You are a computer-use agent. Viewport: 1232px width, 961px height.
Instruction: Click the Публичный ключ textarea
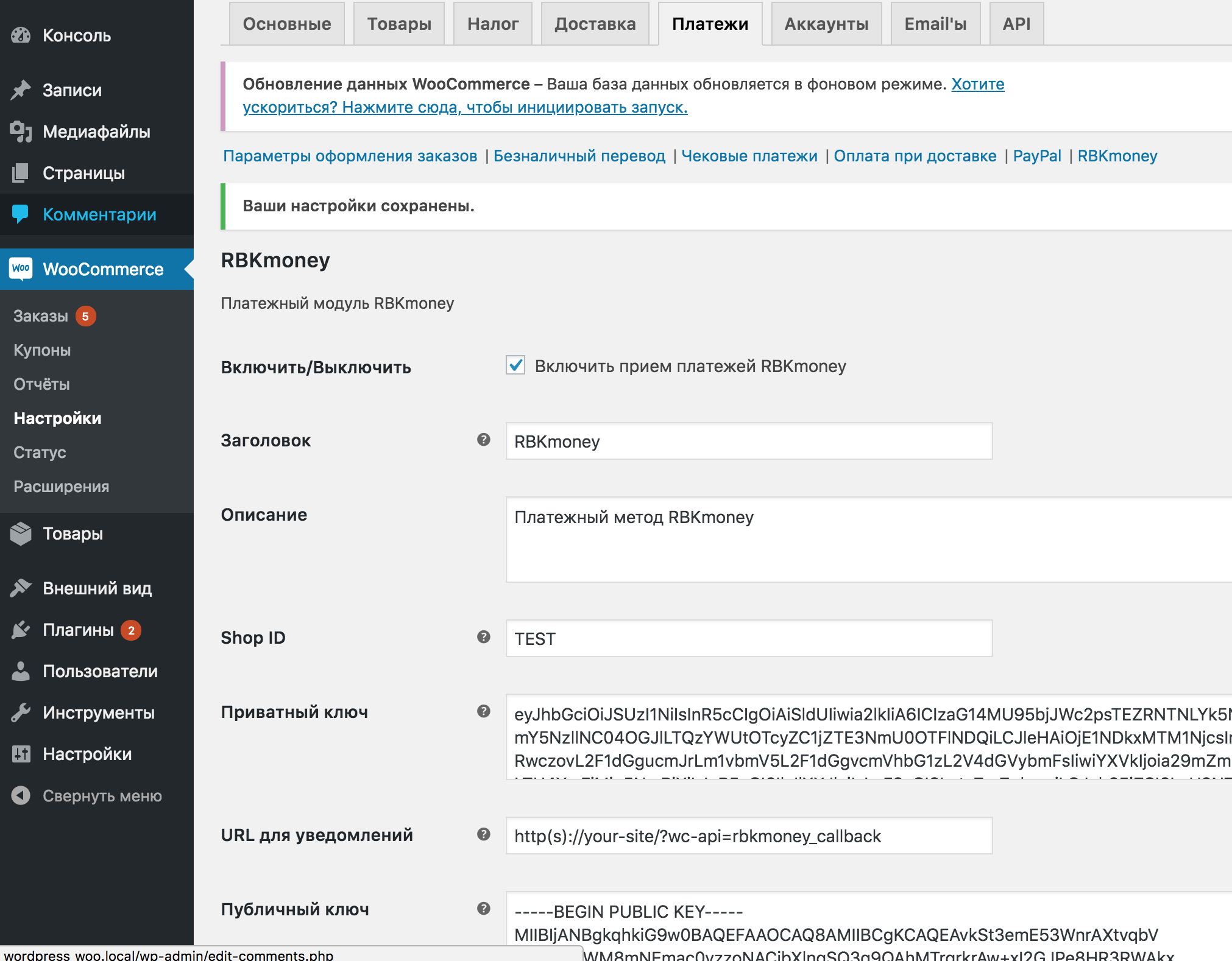(x=869, y=926)
